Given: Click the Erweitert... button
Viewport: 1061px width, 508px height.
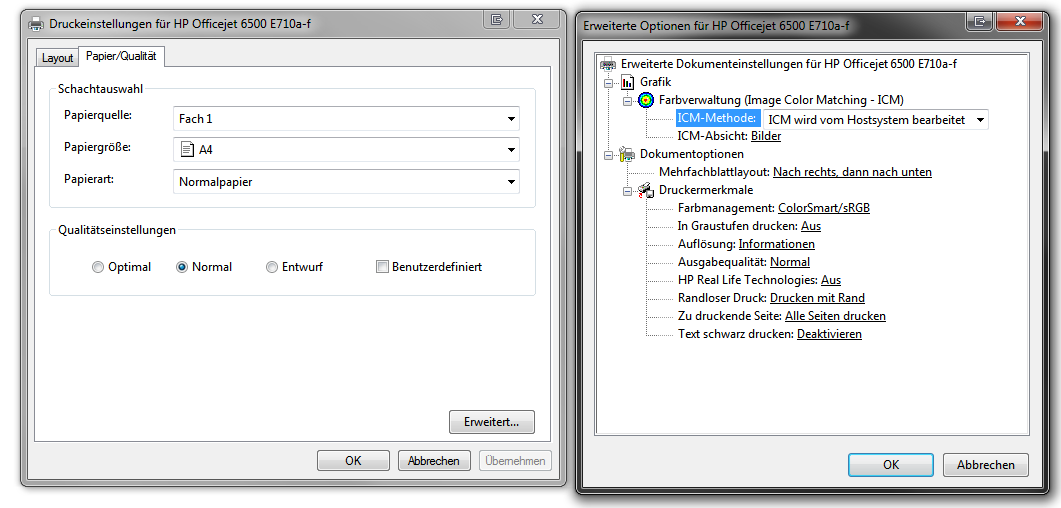Looking at the screenshot, I should coord(491,422).
